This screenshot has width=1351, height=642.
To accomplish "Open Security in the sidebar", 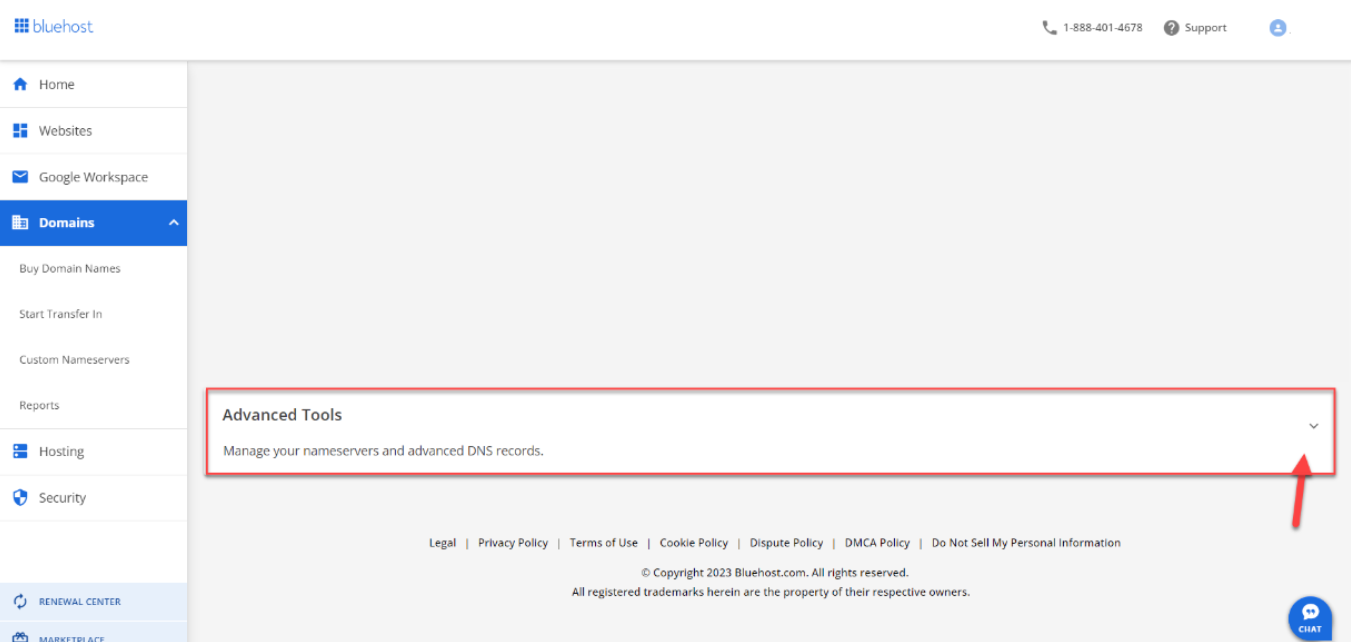I will click(93, 498).
